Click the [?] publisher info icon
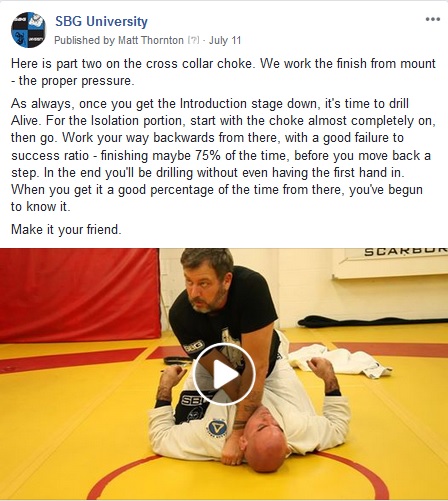Screen dimensions: 448x501 pyautogui.click(x=193, y=40)
